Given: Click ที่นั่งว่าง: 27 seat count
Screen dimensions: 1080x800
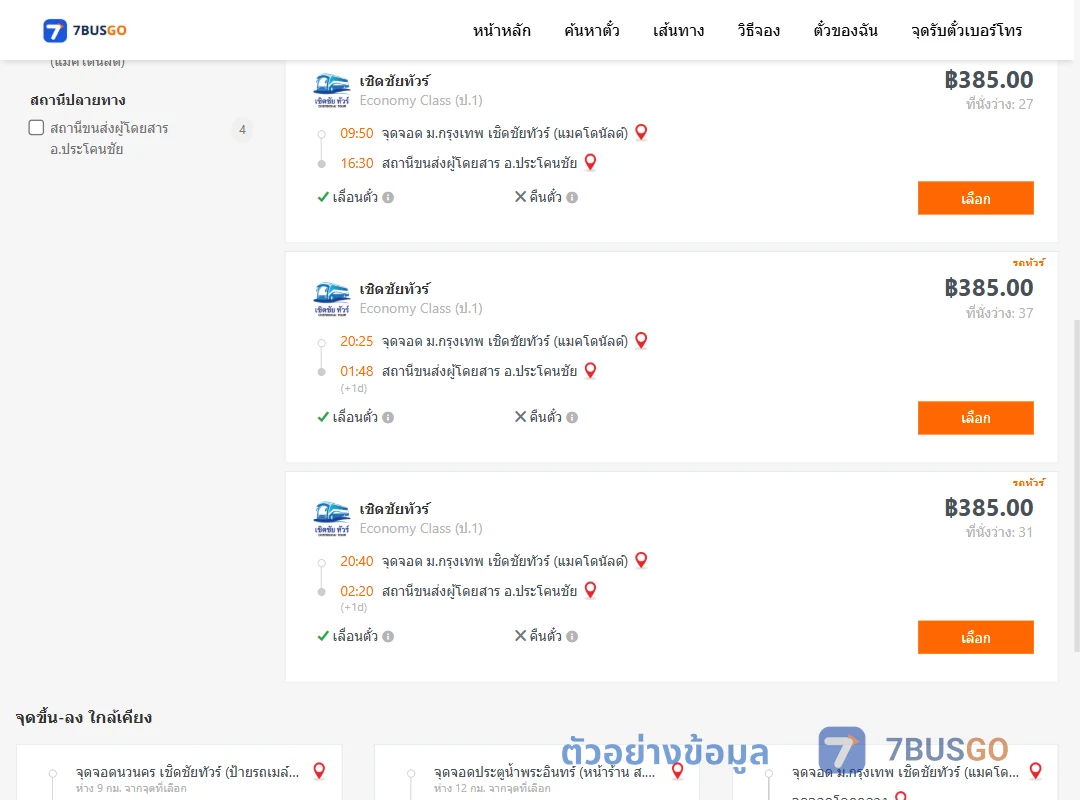Looking at the screenshot, I should tap(999, 104).
